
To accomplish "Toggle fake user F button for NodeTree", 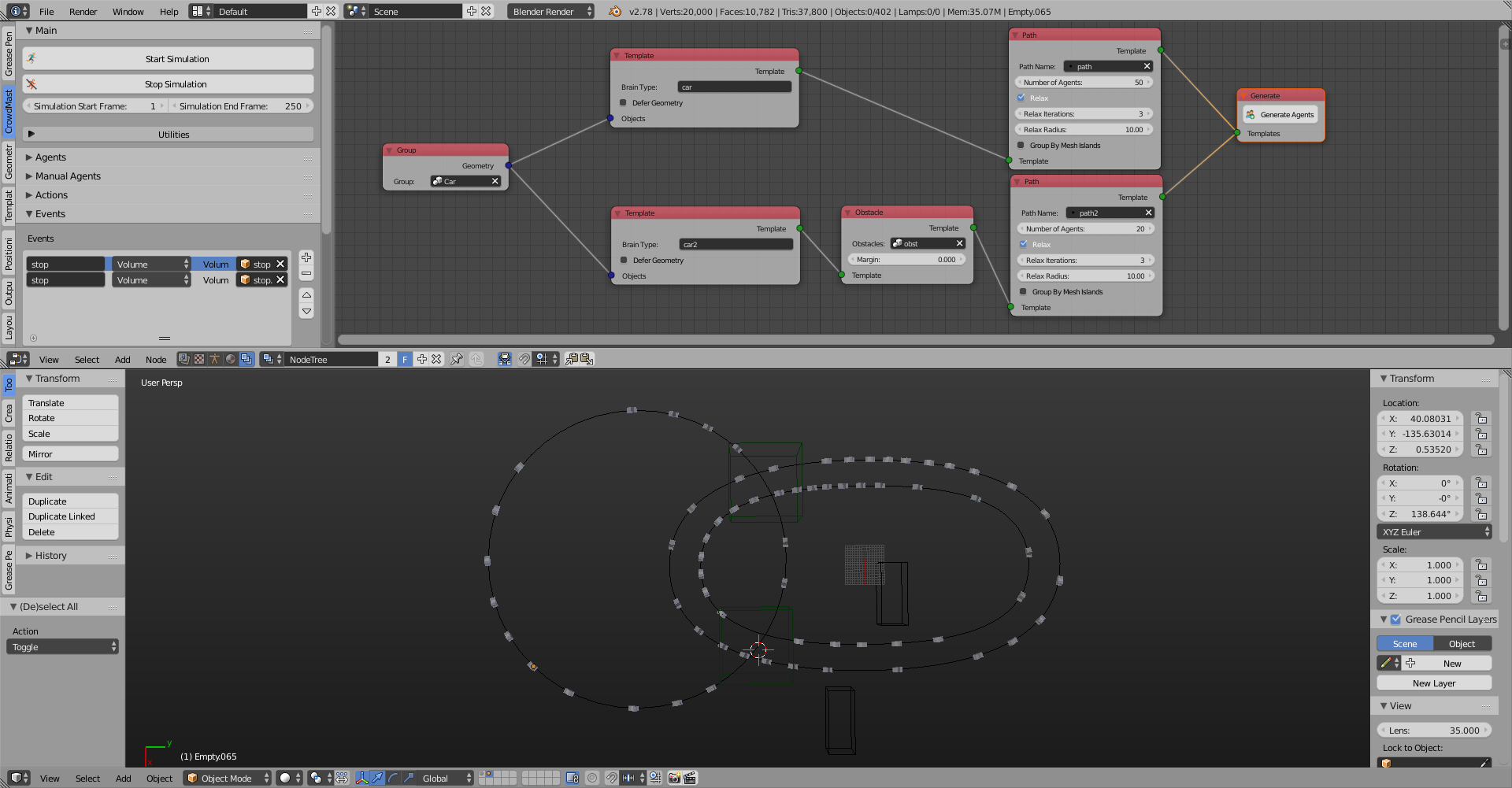I will tap(405, 360).
